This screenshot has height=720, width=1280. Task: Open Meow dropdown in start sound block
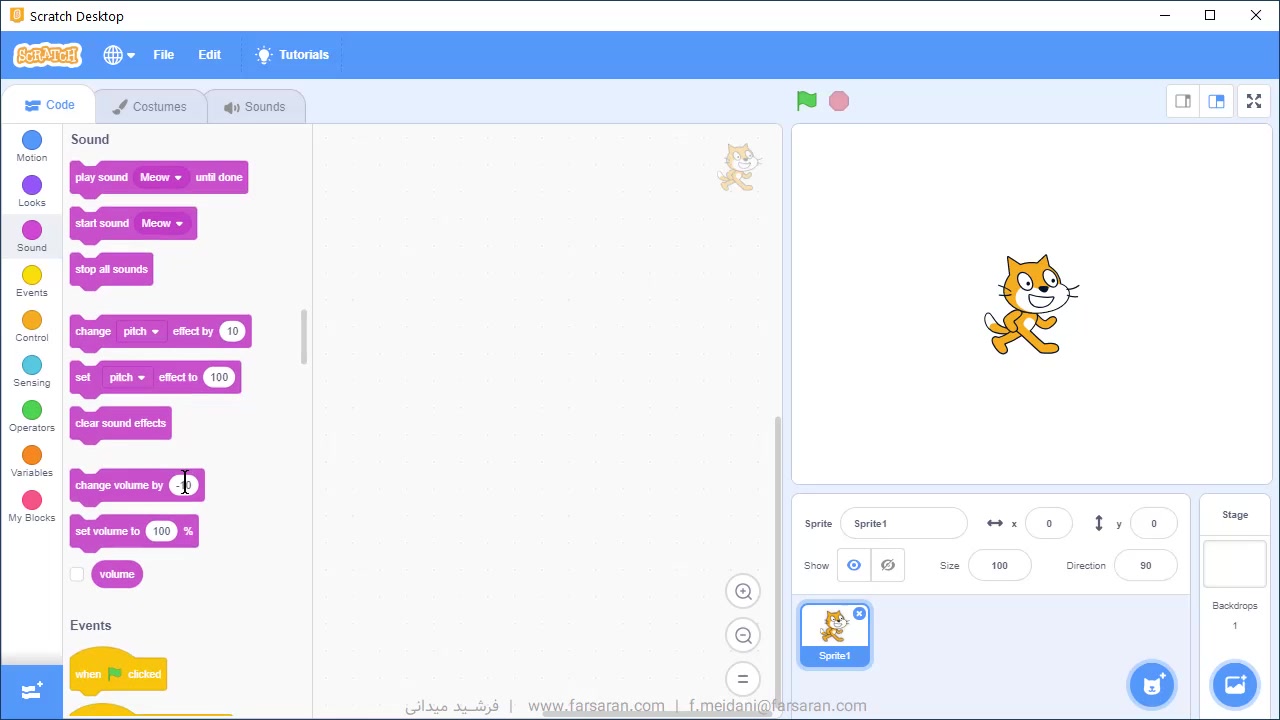162,223
